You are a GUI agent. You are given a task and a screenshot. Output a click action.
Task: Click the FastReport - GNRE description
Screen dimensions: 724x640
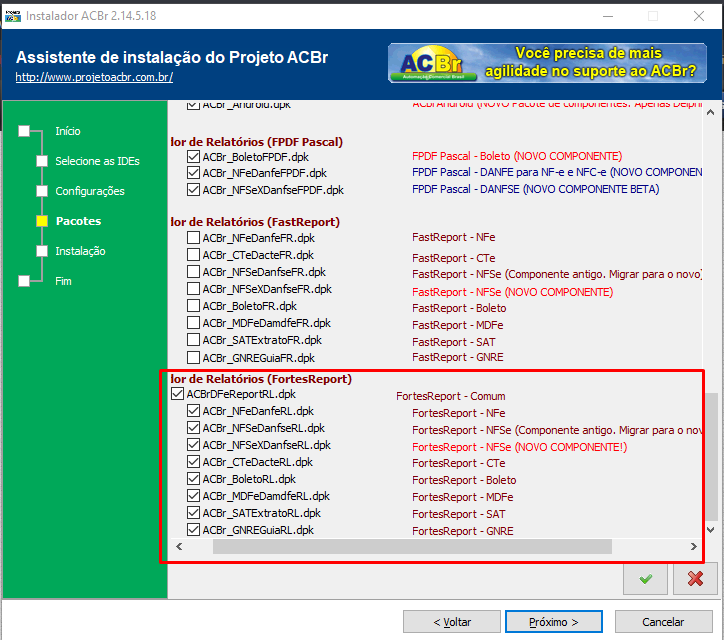[458, 357]
